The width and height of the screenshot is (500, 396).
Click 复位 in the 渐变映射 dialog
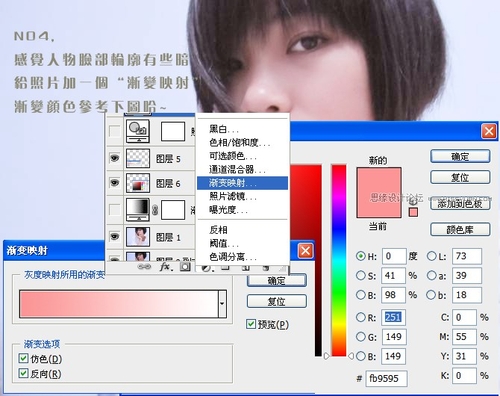click(277, 301)
